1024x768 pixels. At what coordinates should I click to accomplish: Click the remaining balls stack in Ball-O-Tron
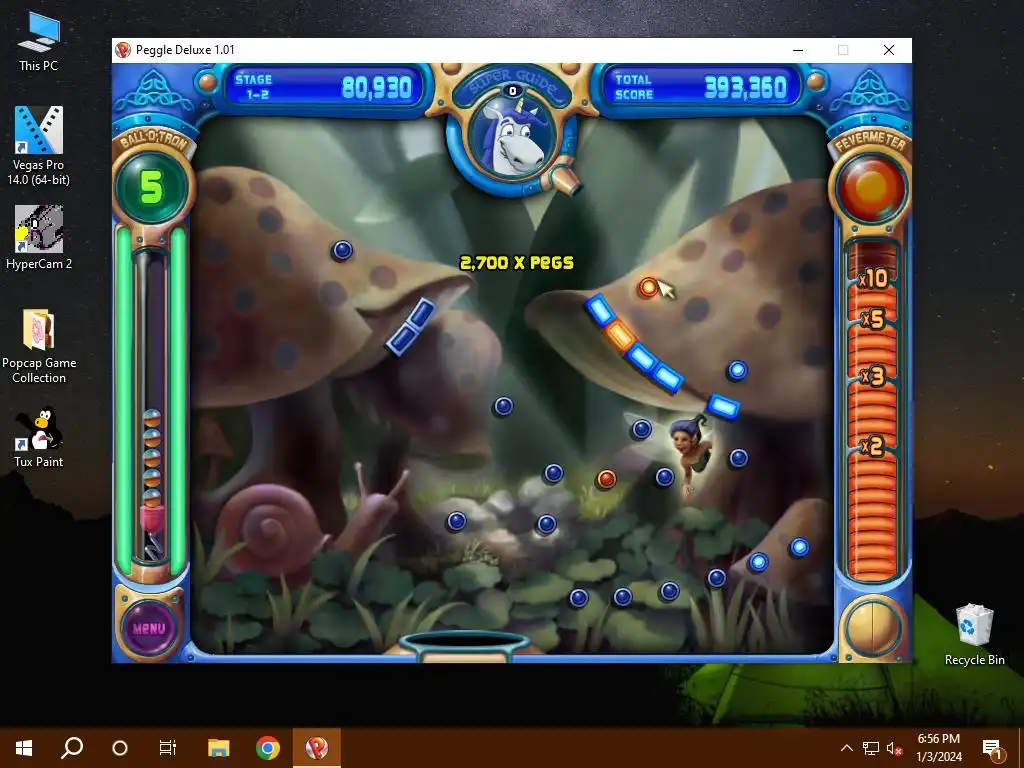(x=152, y=459)
